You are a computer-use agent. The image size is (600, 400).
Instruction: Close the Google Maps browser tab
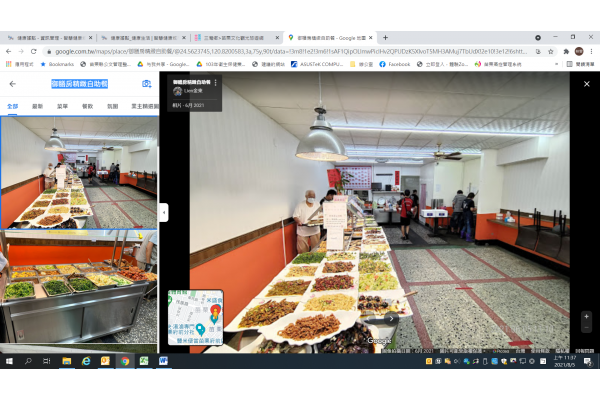pos(370,38)
